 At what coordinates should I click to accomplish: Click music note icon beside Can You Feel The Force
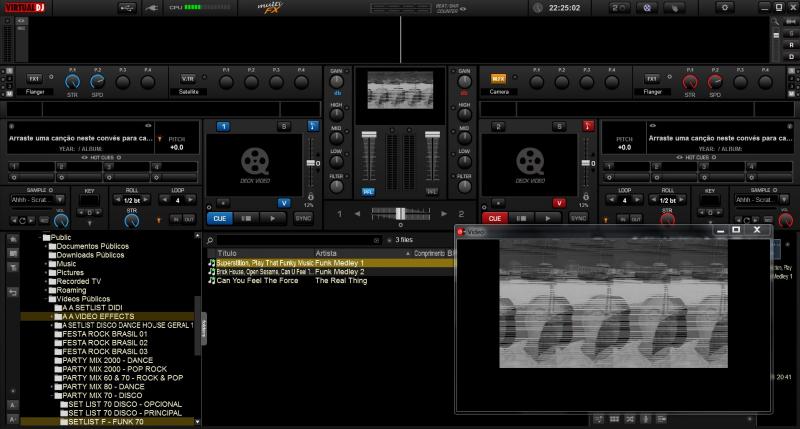[x=212, y=281]
